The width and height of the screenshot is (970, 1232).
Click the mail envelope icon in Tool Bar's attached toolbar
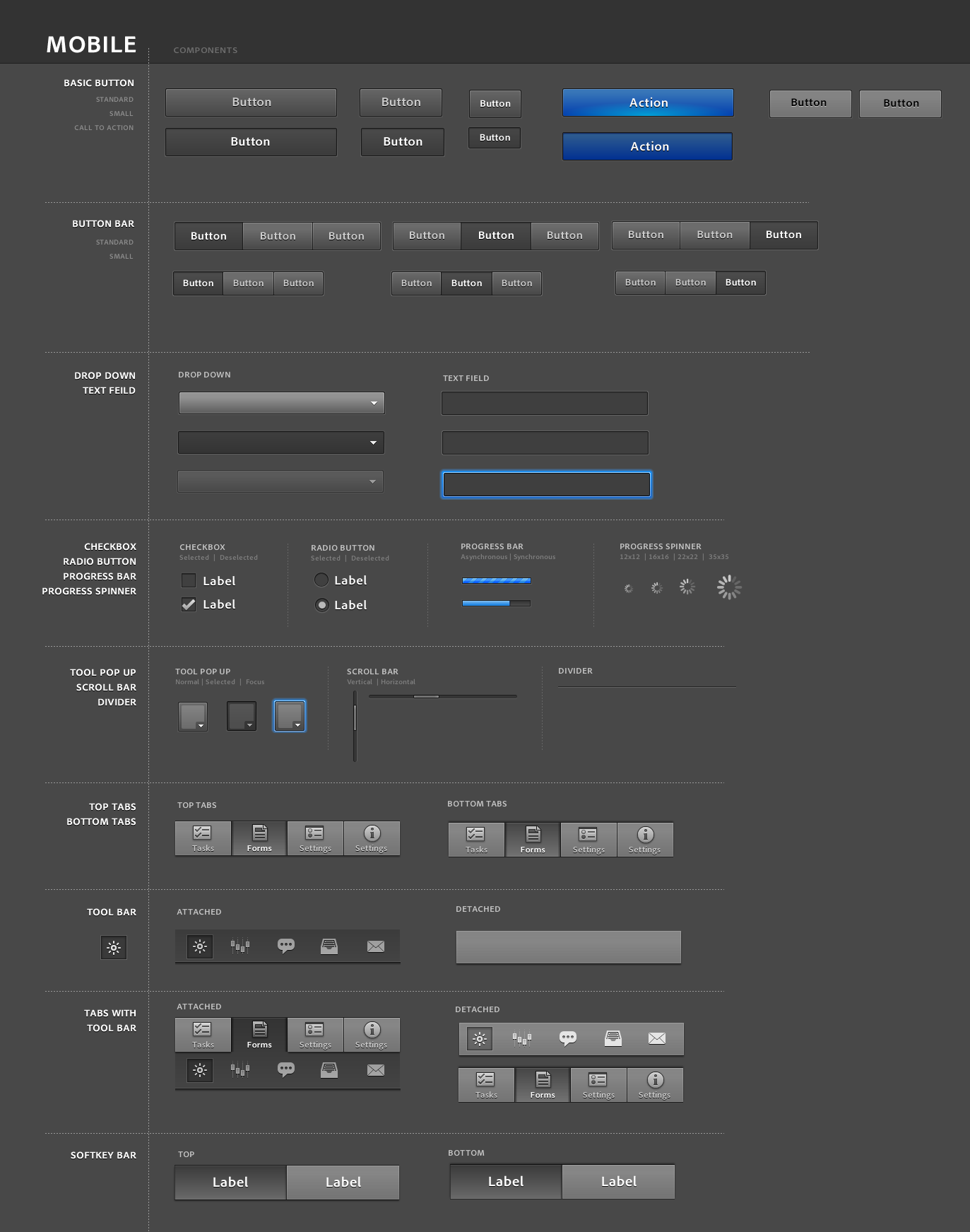point(376,946)
